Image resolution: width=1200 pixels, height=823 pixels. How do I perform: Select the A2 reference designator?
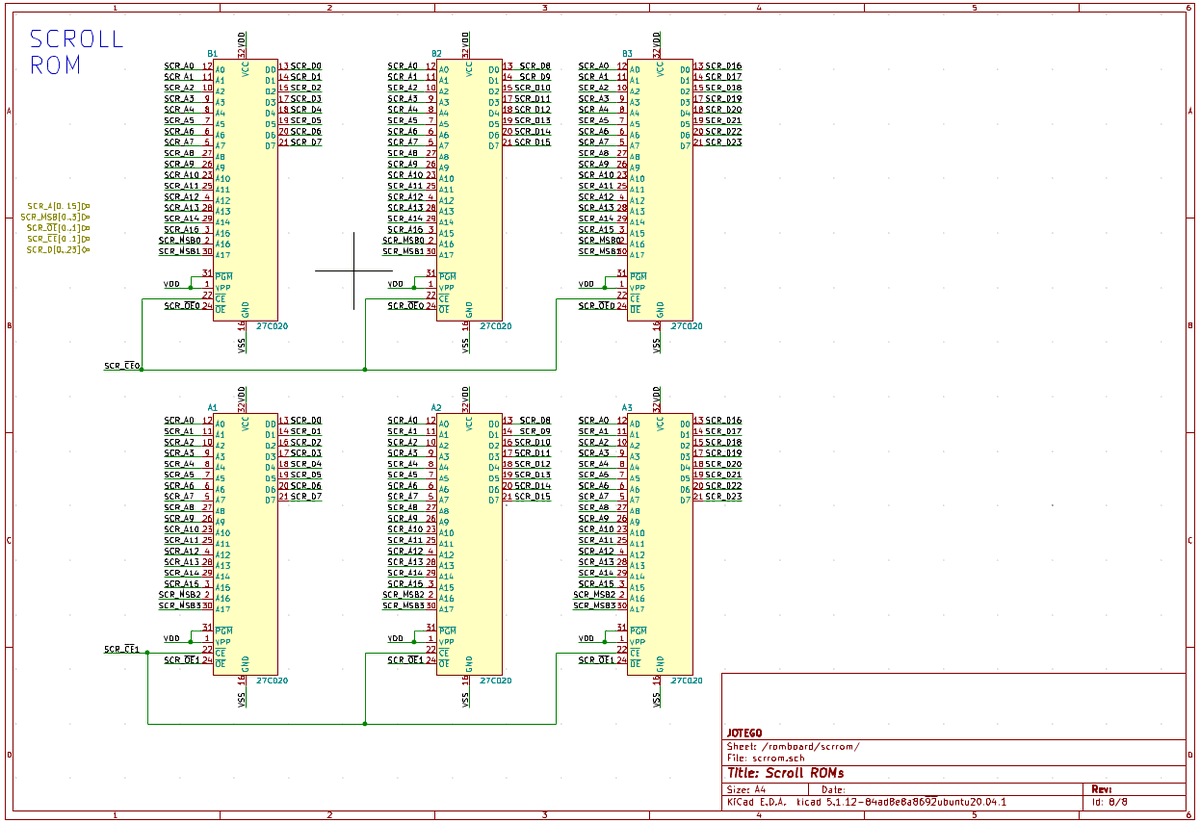pyautogui.click(x=436, y=408)
